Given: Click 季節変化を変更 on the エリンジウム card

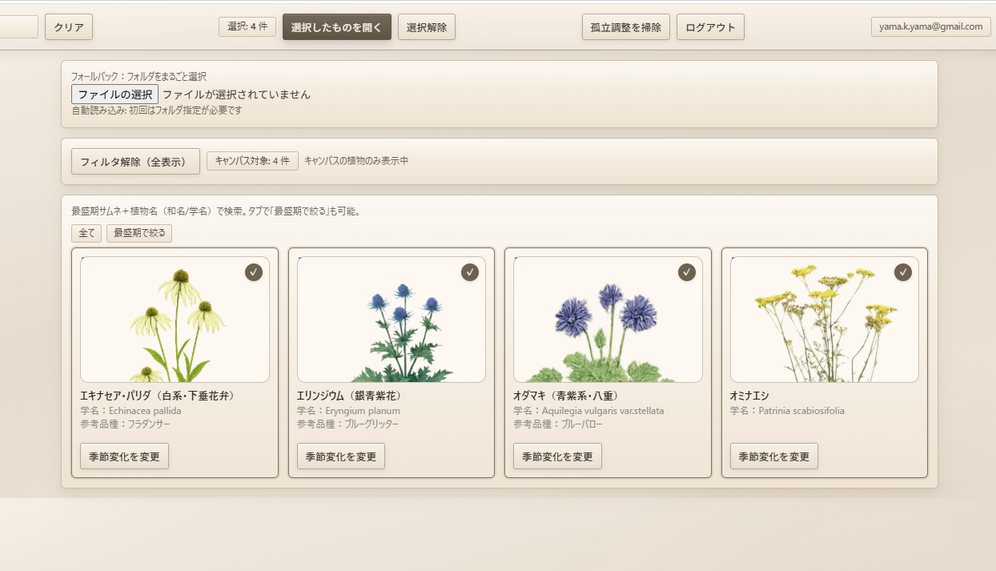Looking at the screenshot, I should pos(341,456).
